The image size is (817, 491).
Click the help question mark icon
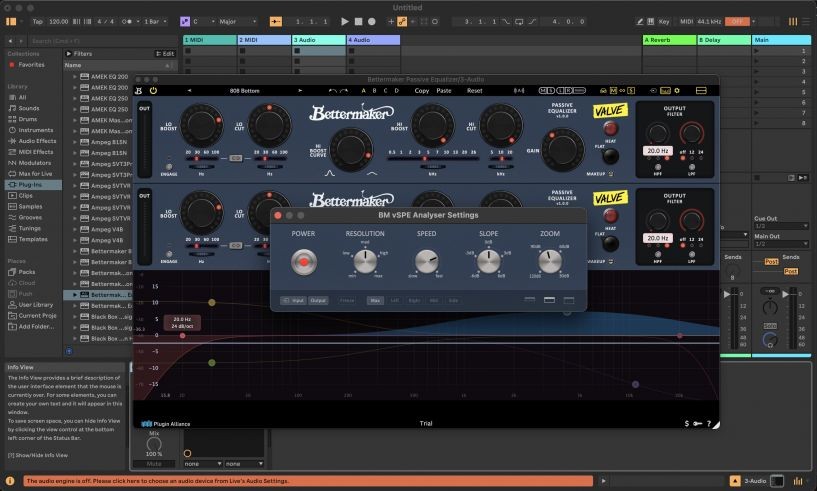709,423
